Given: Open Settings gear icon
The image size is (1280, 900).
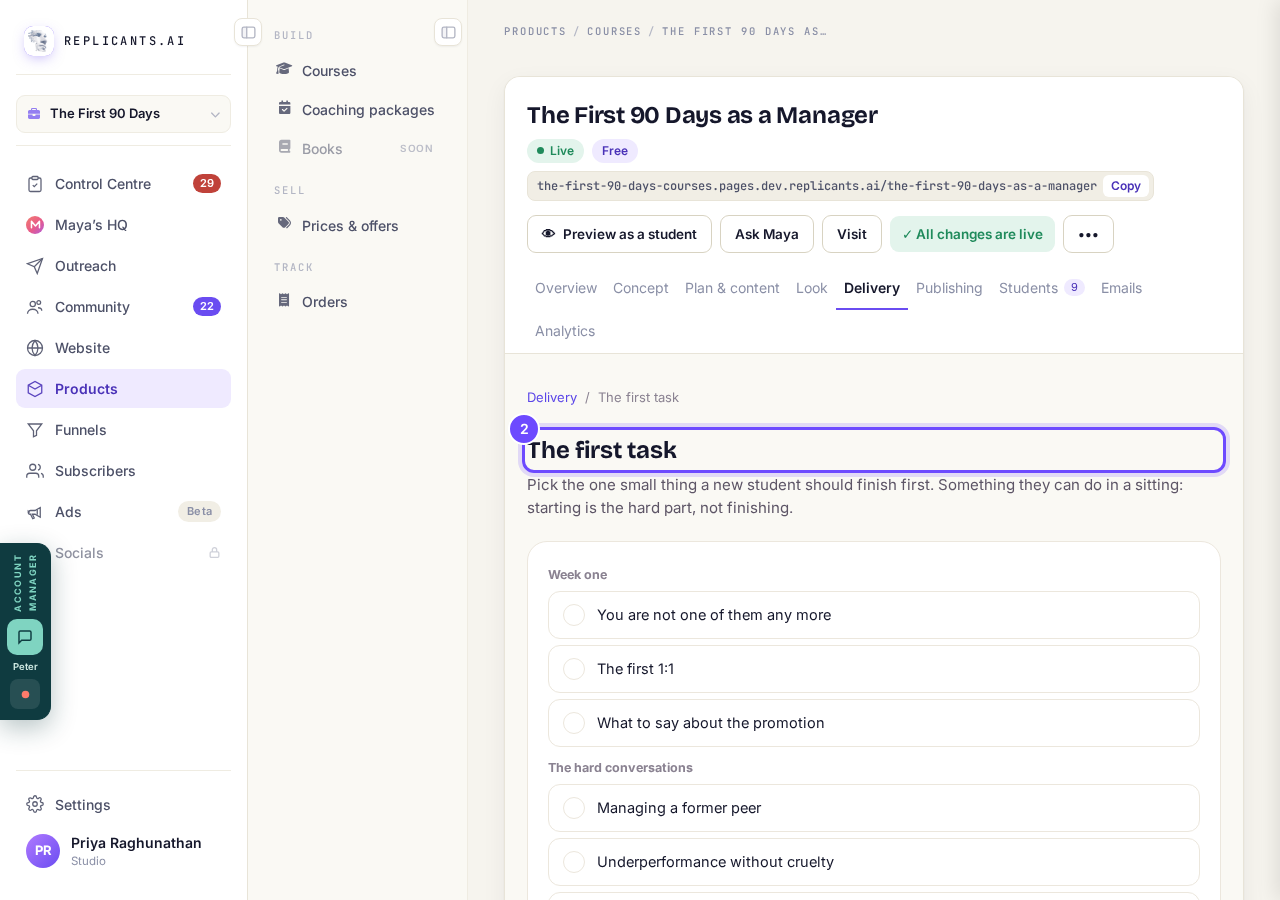Looking at the screenshot, I should (x=35, y=805).
